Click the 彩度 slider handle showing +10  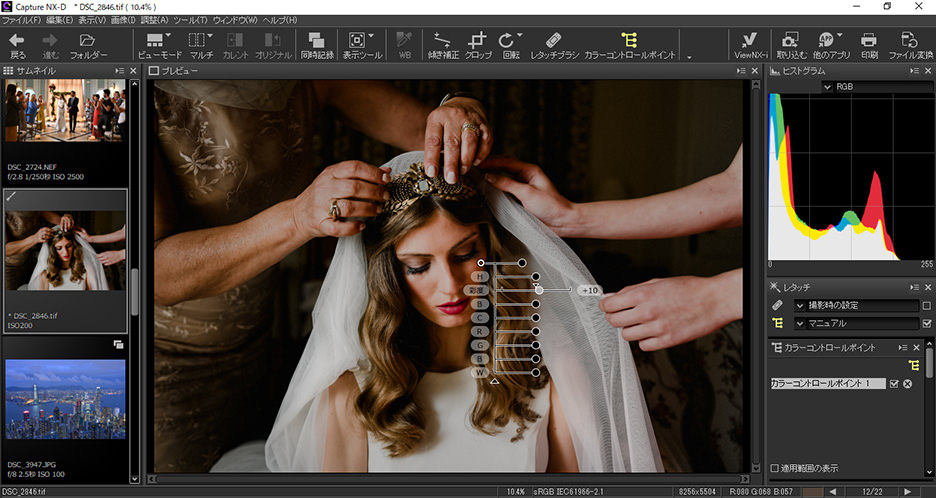pos(539,290)
